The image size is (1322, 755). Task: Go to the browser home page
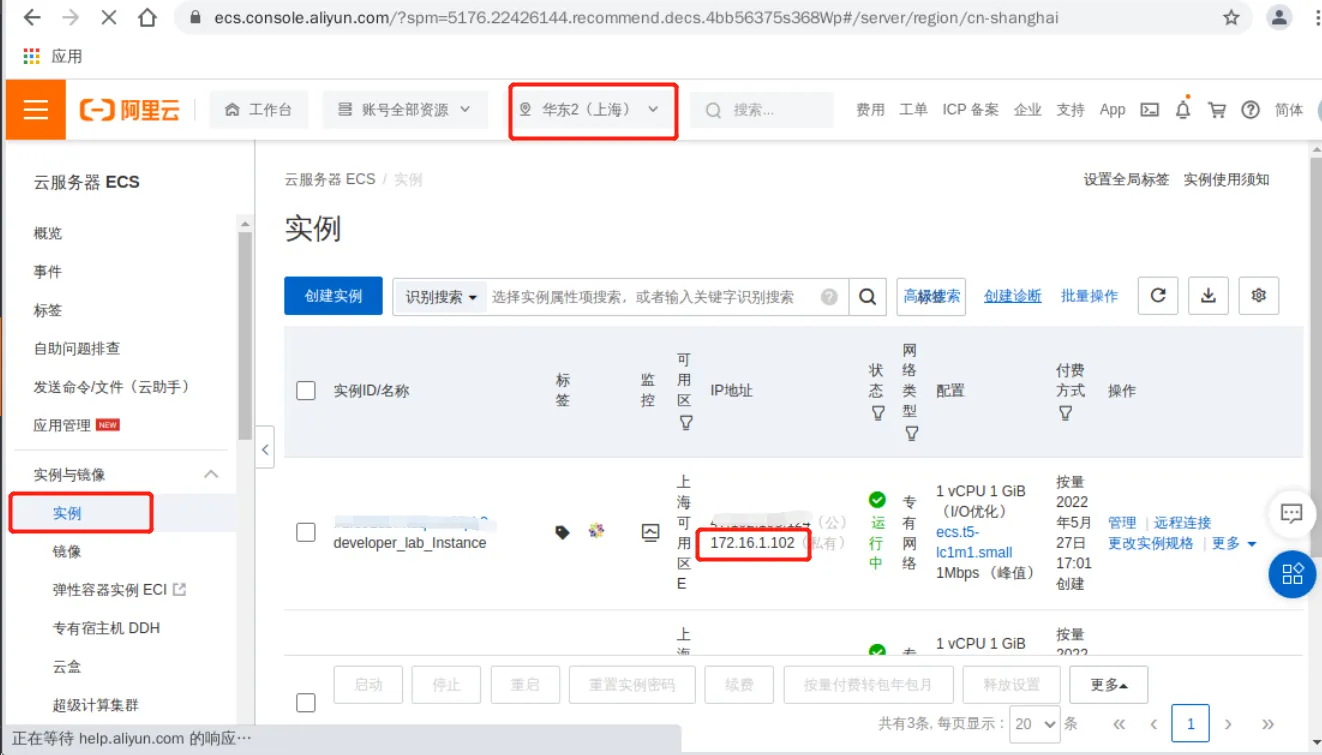pyautogui.click(x=147, y=17)
